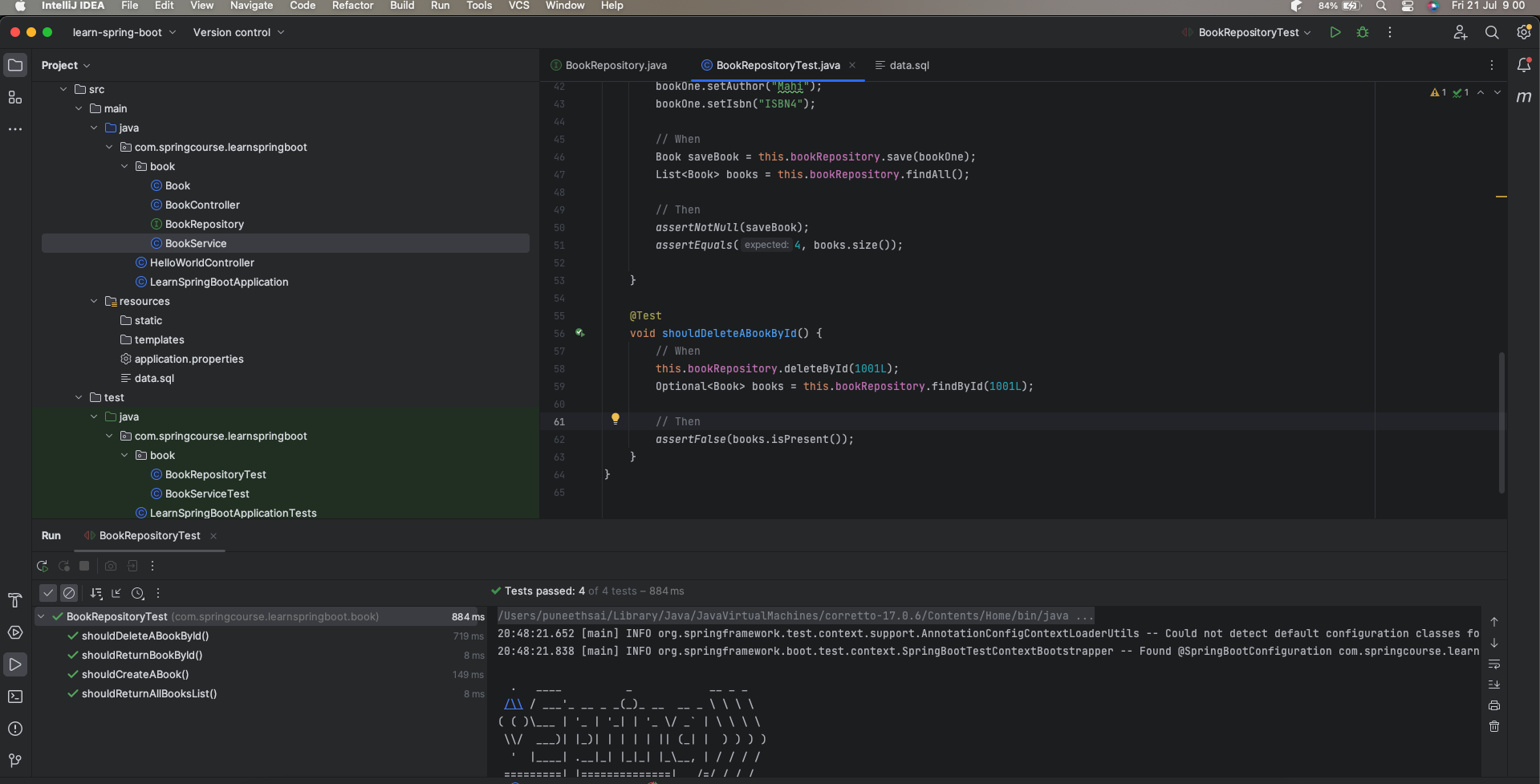1540x784 pixels.
Task: Switch to data.sql tab
Action: click(902, 65)
